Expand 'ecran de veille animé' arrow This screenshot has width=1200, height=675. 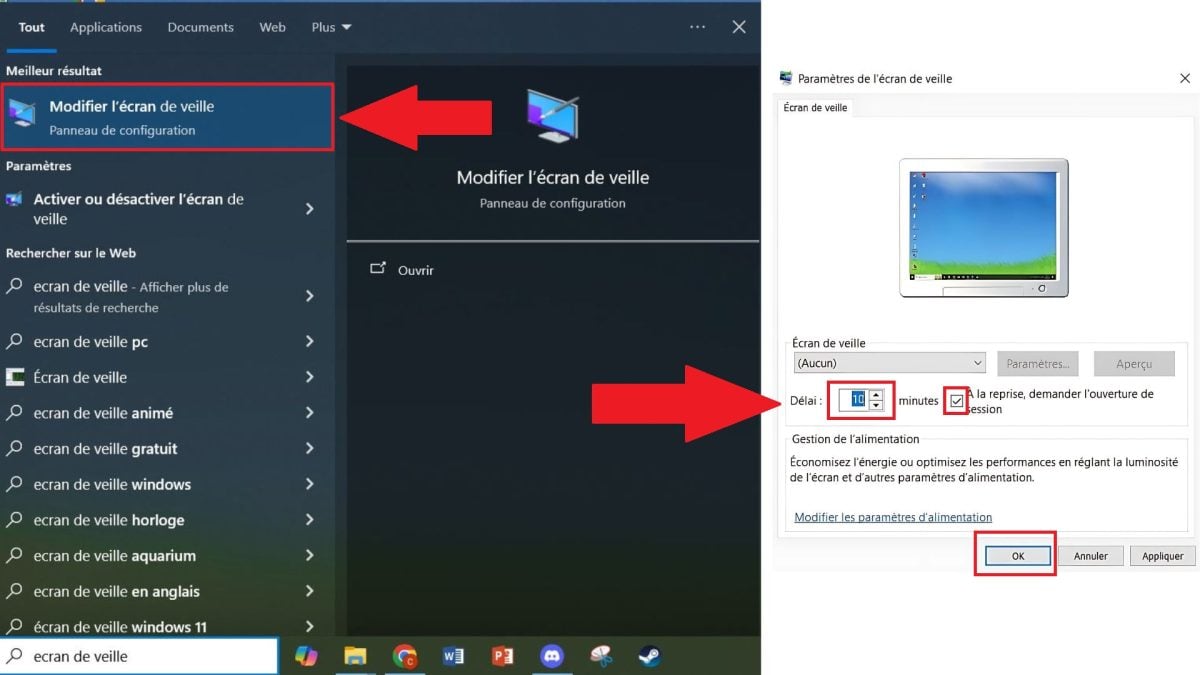point(310,413)
